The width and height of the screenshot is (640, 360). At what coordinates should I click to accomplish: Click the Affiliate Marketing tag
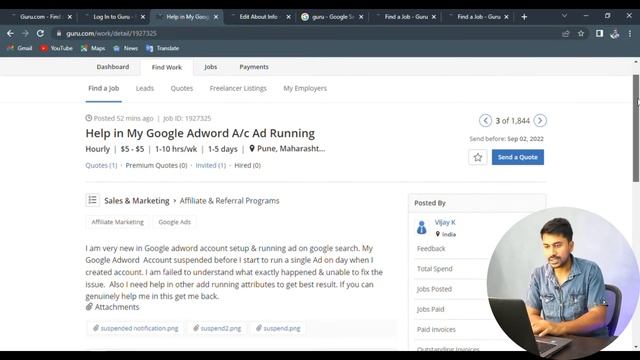(118, 222)
